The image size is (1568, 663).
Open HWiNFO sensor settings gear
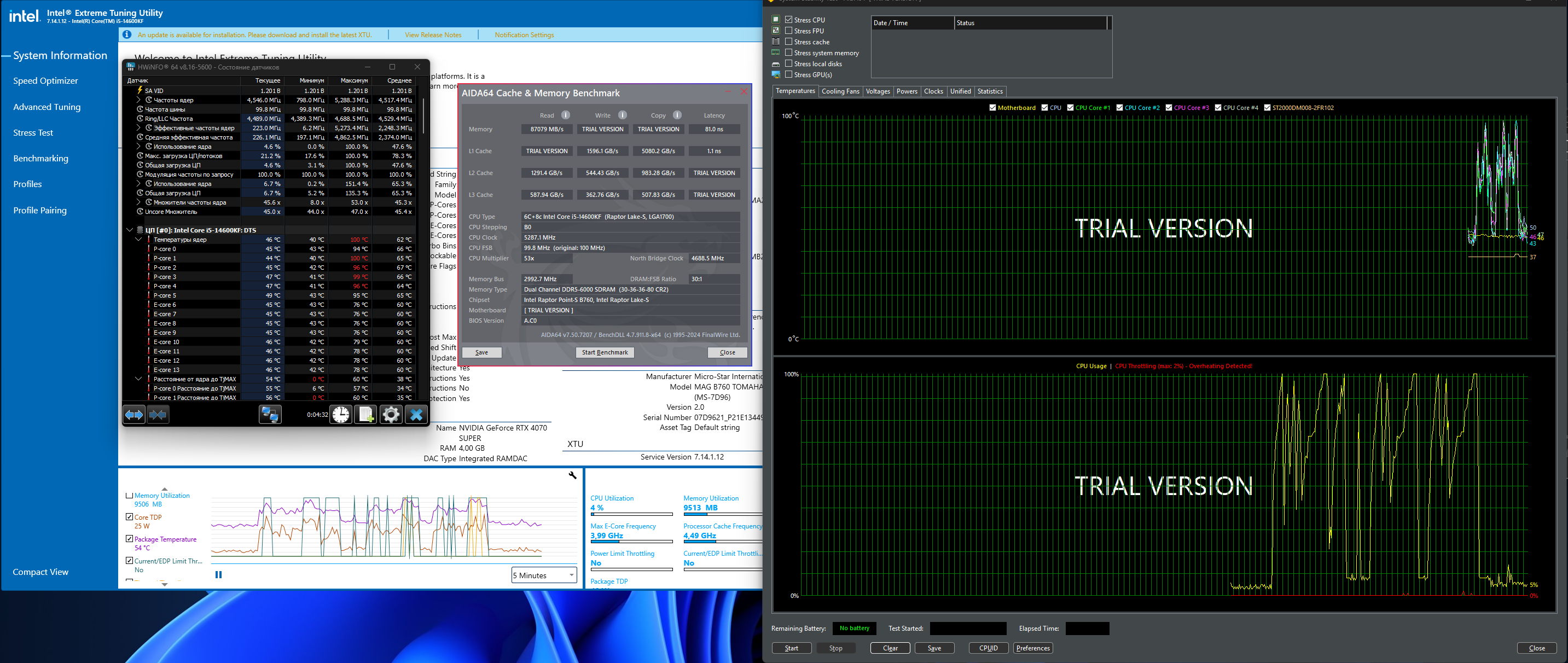(x=391, y=415)
